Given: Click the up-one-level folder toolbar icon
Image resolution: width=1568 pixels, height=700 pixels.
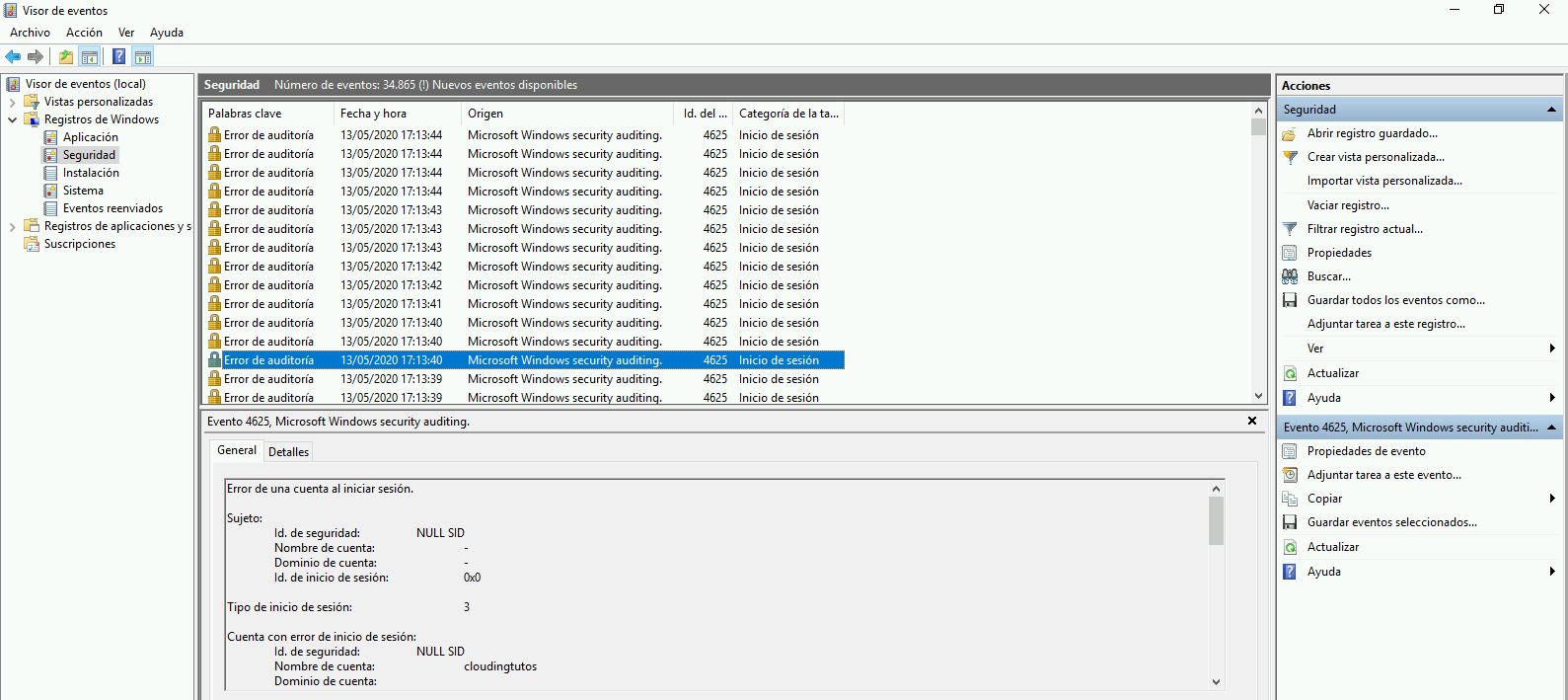Looking at the screenshot, I should point(66,57).
